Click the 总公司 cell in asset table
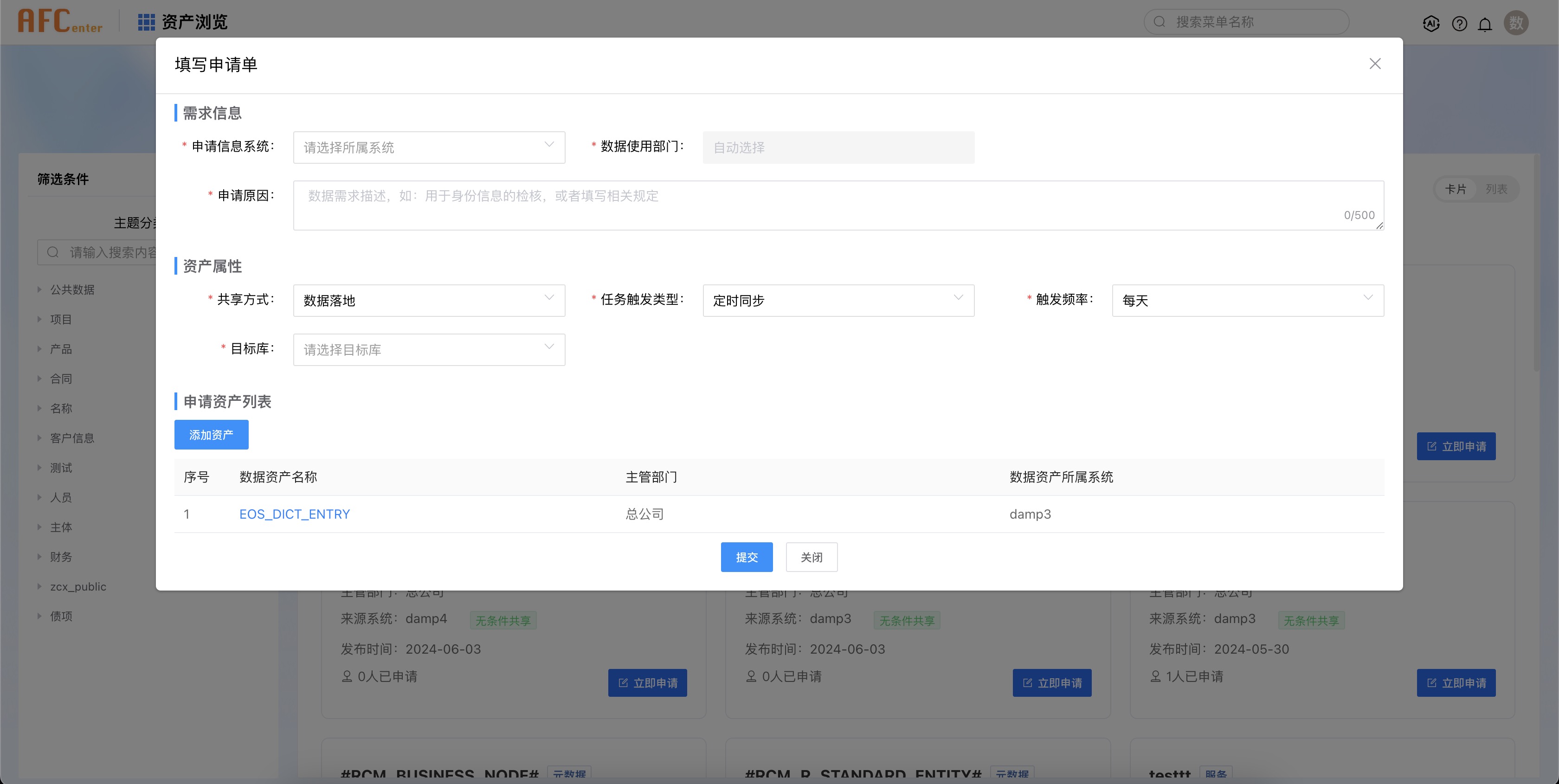1559x784 pixels. [x=644, y=514]
